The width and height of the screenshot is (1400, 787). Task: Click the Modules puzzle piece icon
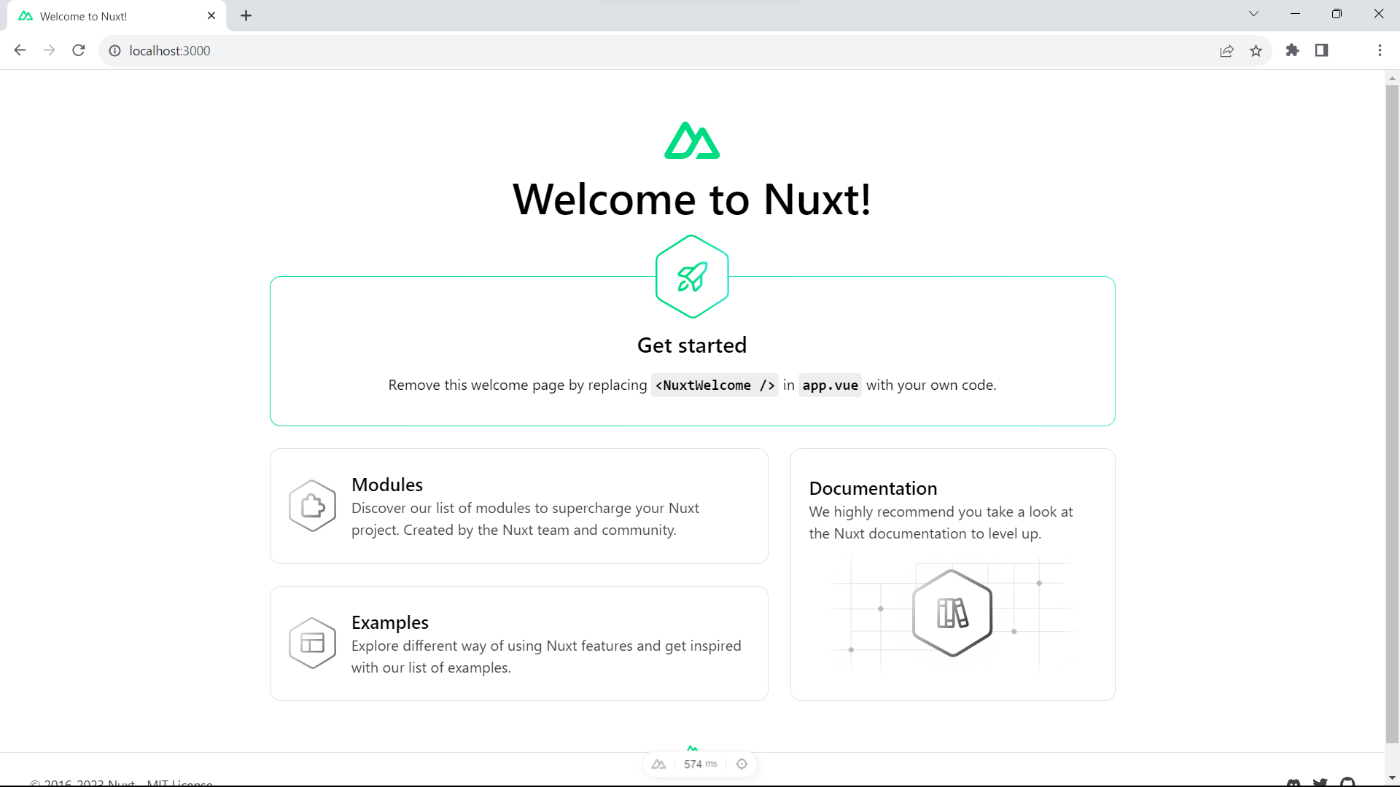coord(312,506)
